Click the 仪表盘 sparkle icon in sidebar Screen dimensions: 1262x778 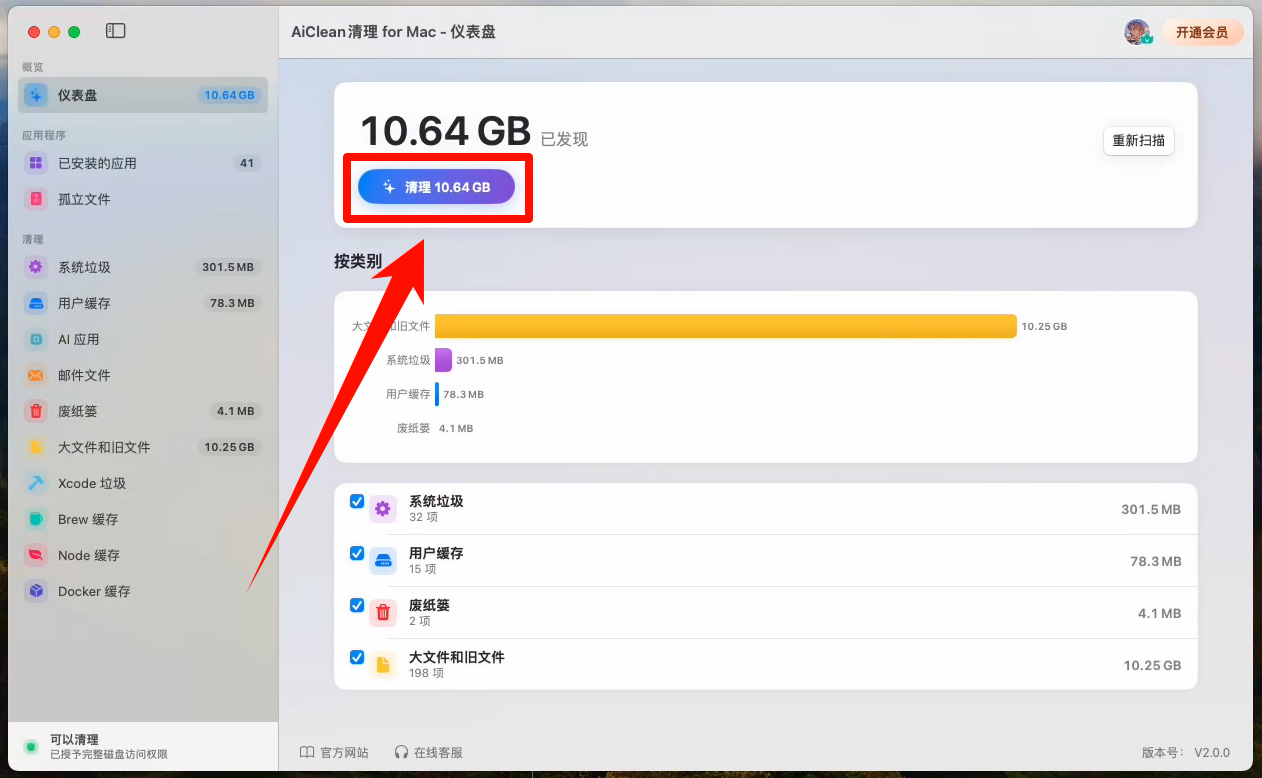click(x=36, y=95)
